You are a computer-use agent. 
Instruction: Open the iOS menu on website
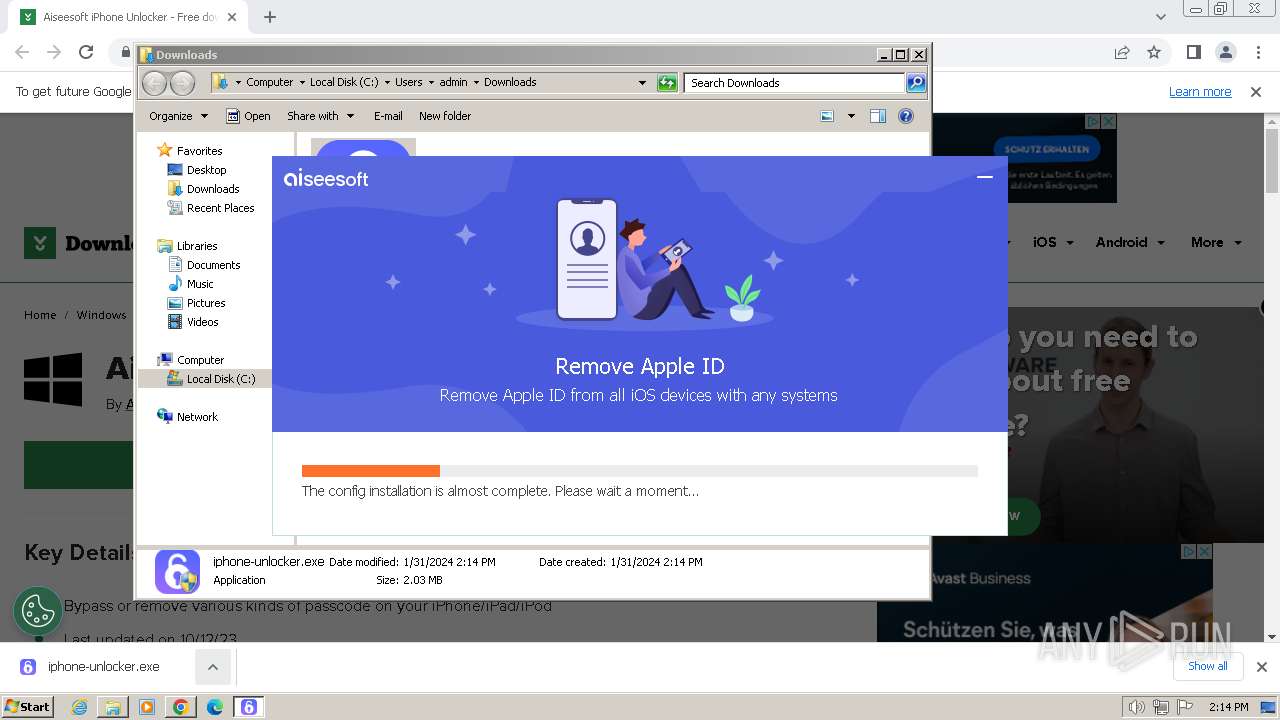(x=1053, y=242)
